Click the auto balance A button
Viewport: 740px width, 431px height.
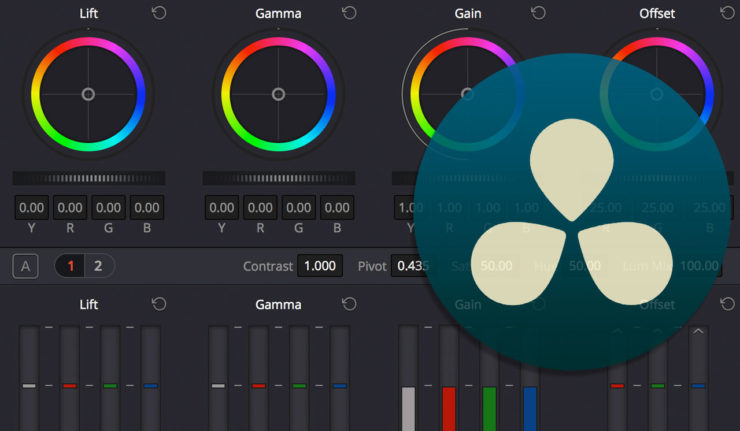pos(25,266)
